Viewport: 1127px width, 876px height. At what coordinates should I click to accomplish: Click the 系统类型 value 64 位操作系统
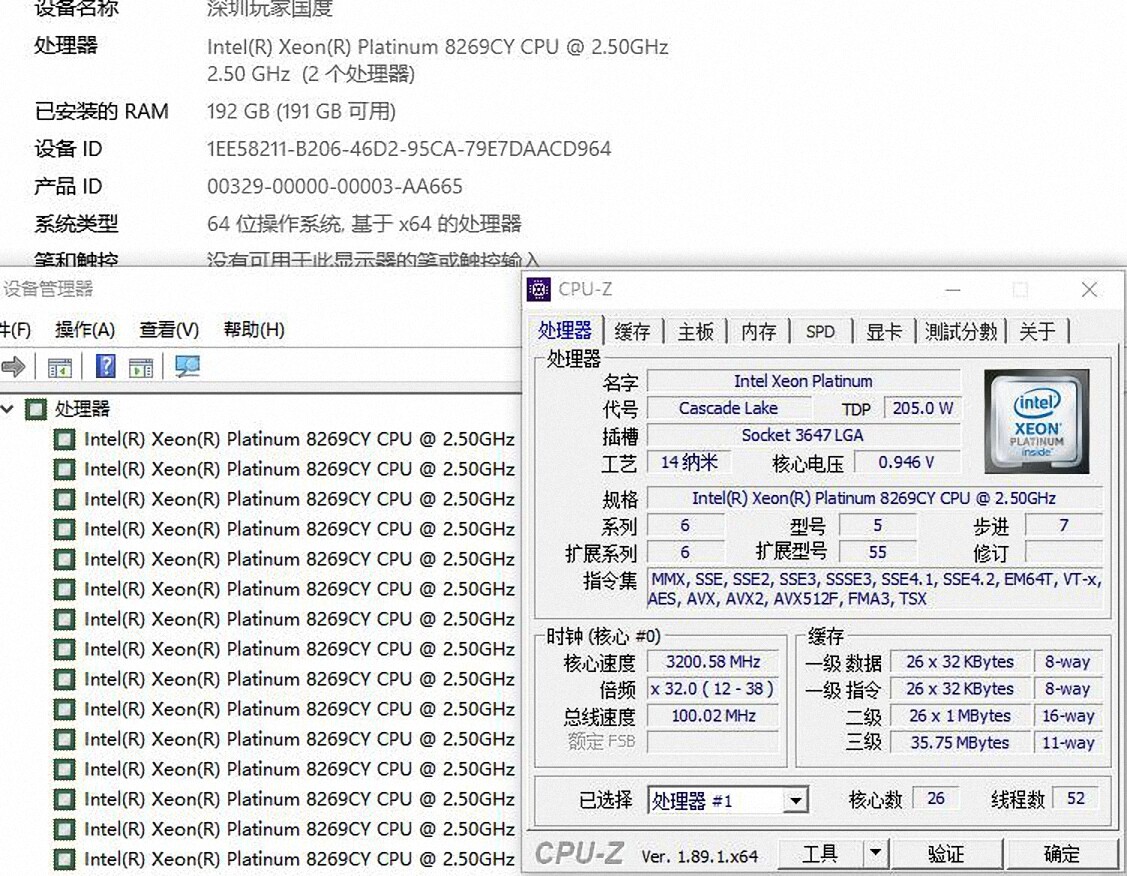click(364, 223)
